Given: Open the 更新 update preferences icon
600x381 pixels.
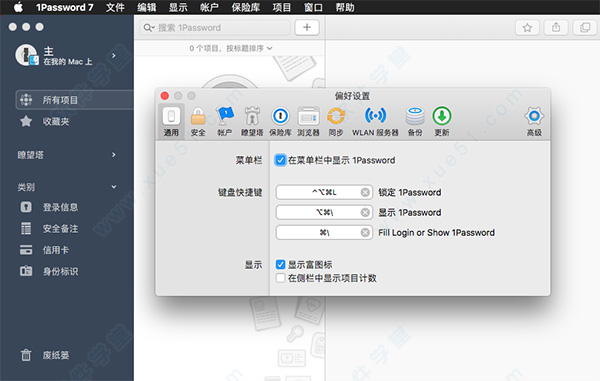Looking at the screenshot, I should 442,116.
